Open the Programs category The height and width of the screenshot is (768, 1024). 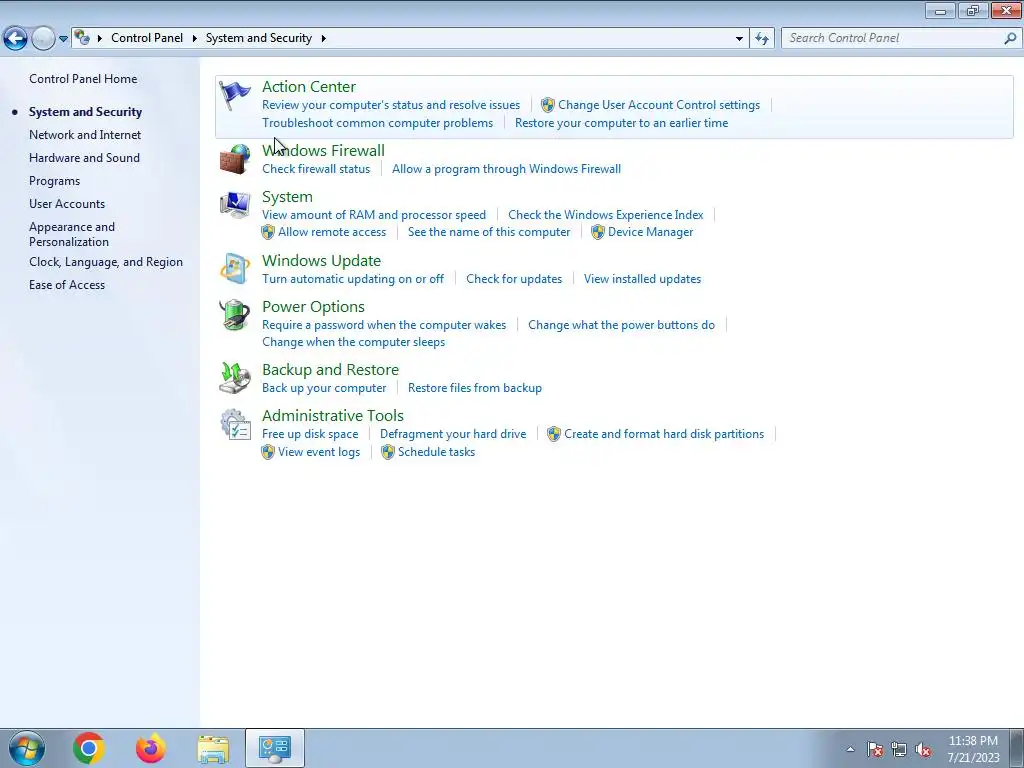pos(54,181)
